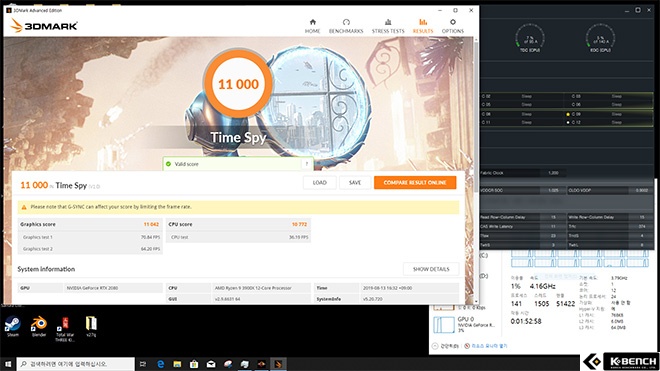Open the Blender desktop shortcut

click(x=39, y=326)
